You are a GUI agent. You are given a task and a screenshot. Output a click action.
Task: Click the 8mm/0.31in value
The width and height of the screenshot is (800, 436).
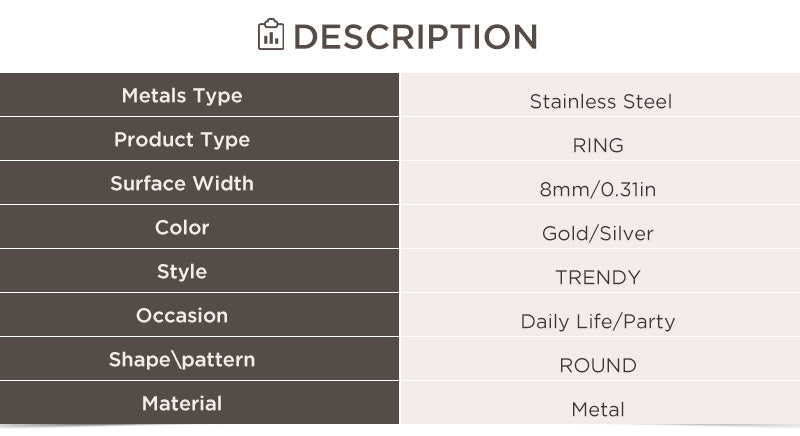coord(597,189)
